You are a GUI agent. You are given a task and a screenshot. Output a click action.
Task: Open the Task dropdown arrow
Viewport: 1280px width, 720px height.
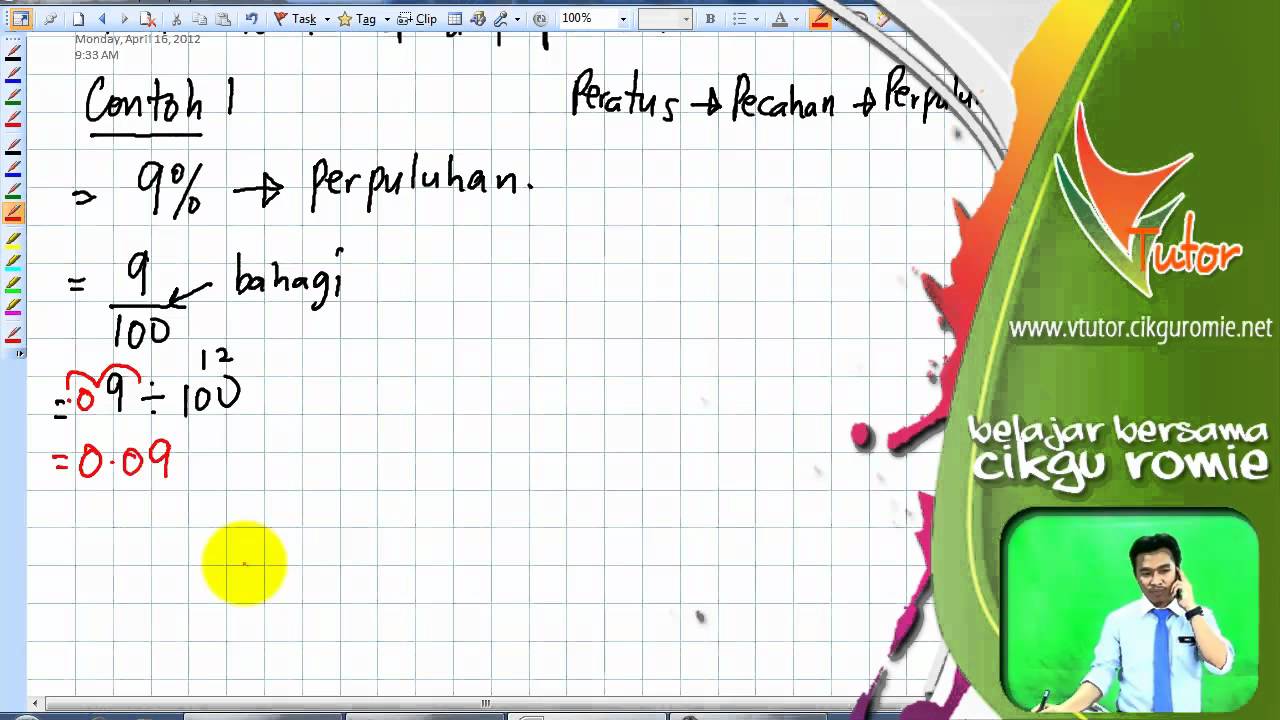327,19
